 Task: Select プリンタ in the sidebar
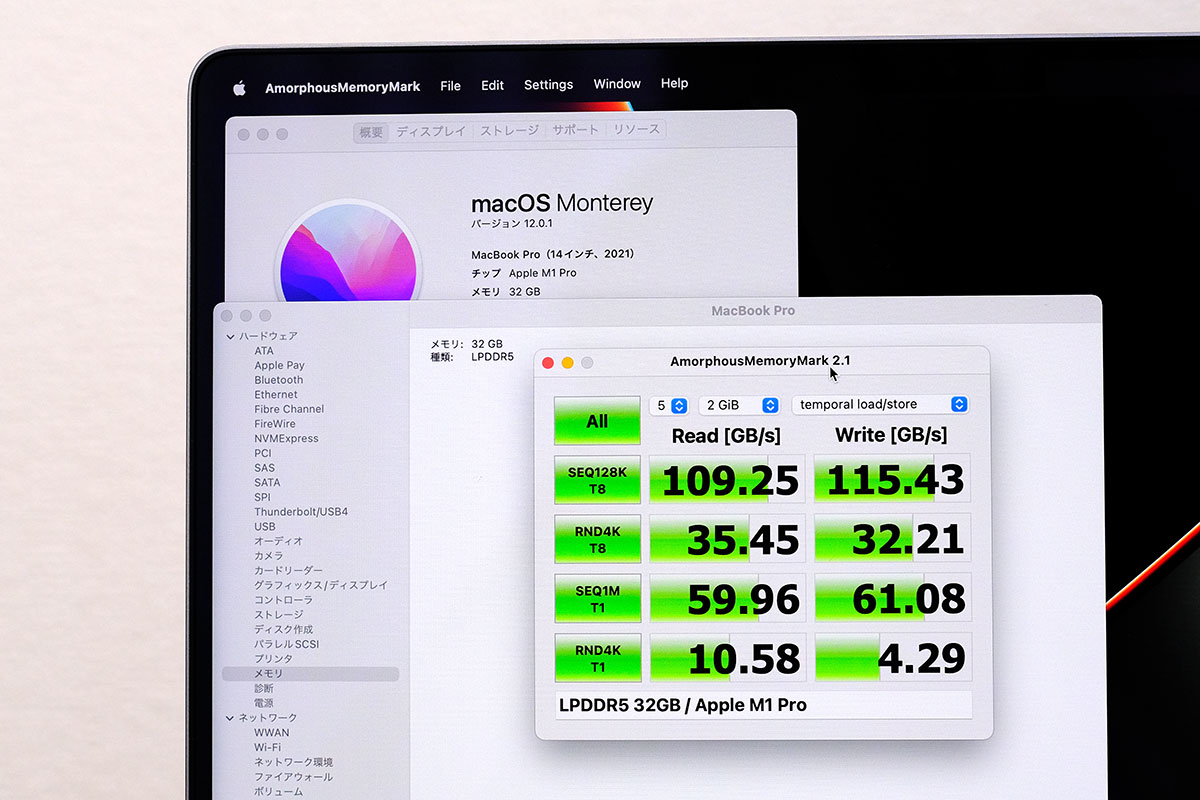pos(273,659)
